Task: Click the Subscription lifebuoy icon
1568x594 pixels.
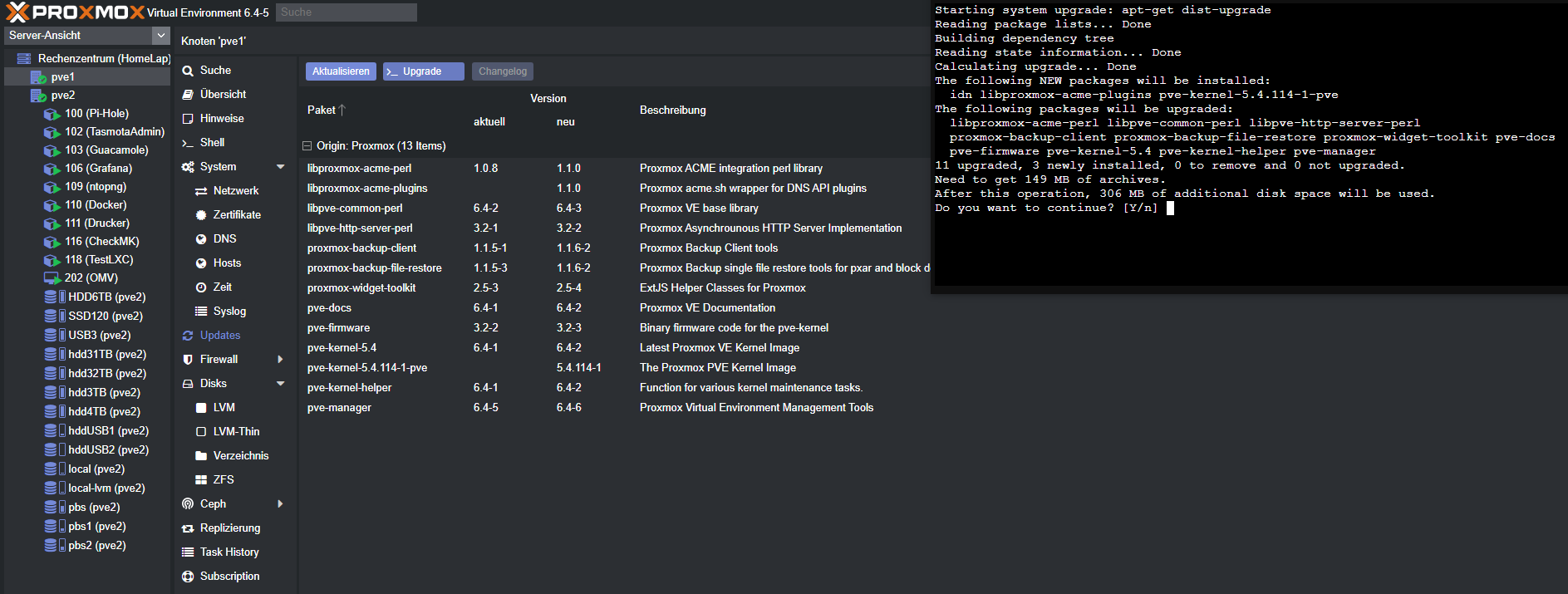Action: 188,577
